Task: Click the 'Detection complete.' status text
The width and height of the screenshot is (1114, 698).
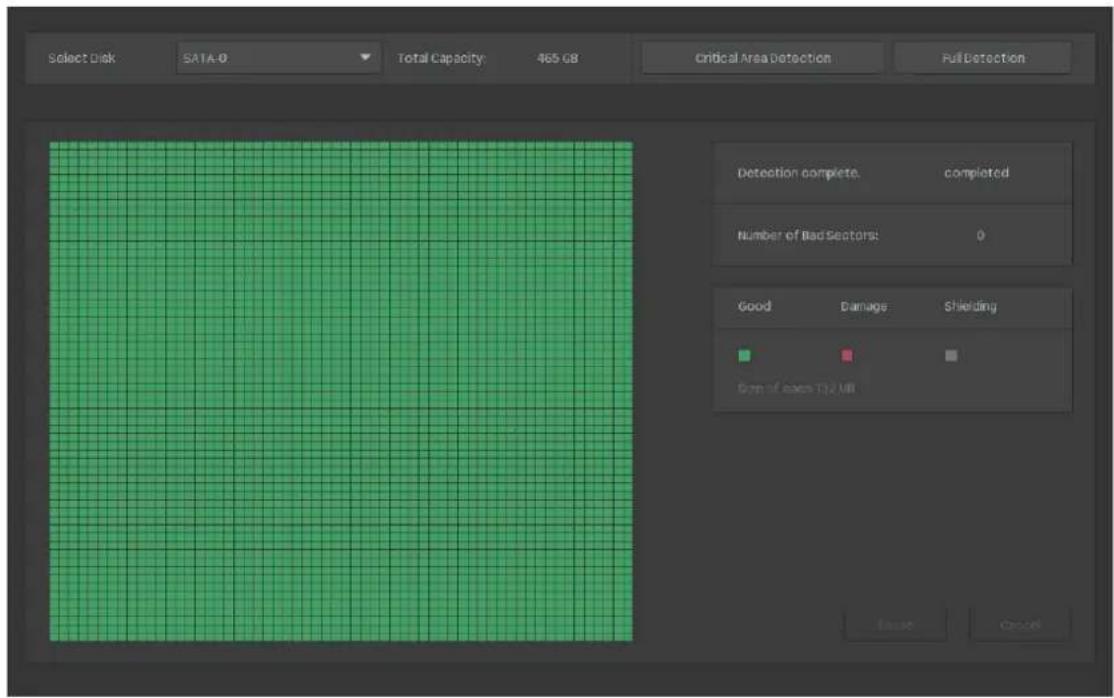Action: [799, 173]
